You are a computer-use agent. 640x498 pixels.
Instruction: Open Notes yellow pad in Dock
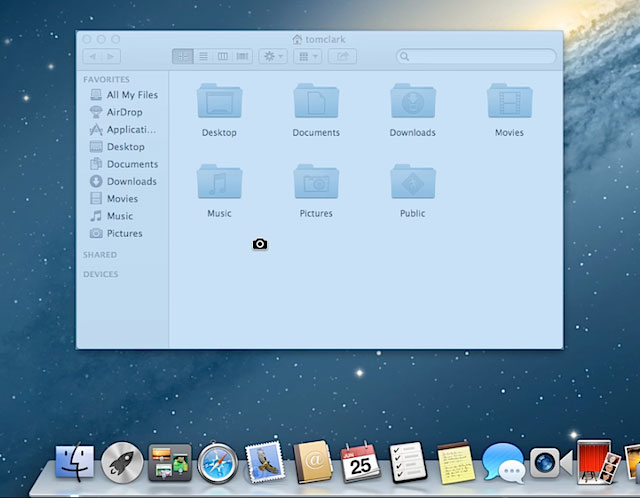point(456,463)
